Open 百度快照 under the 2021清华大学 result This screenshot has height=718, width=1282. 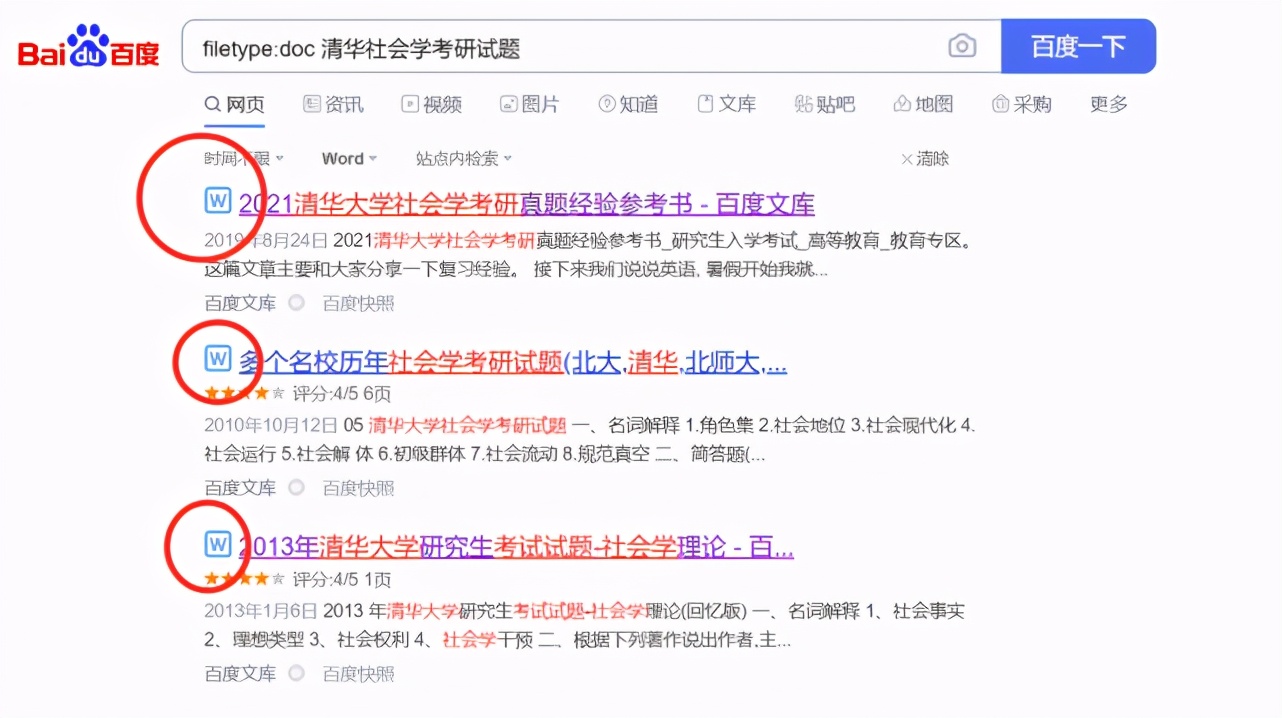click(358, 303)
